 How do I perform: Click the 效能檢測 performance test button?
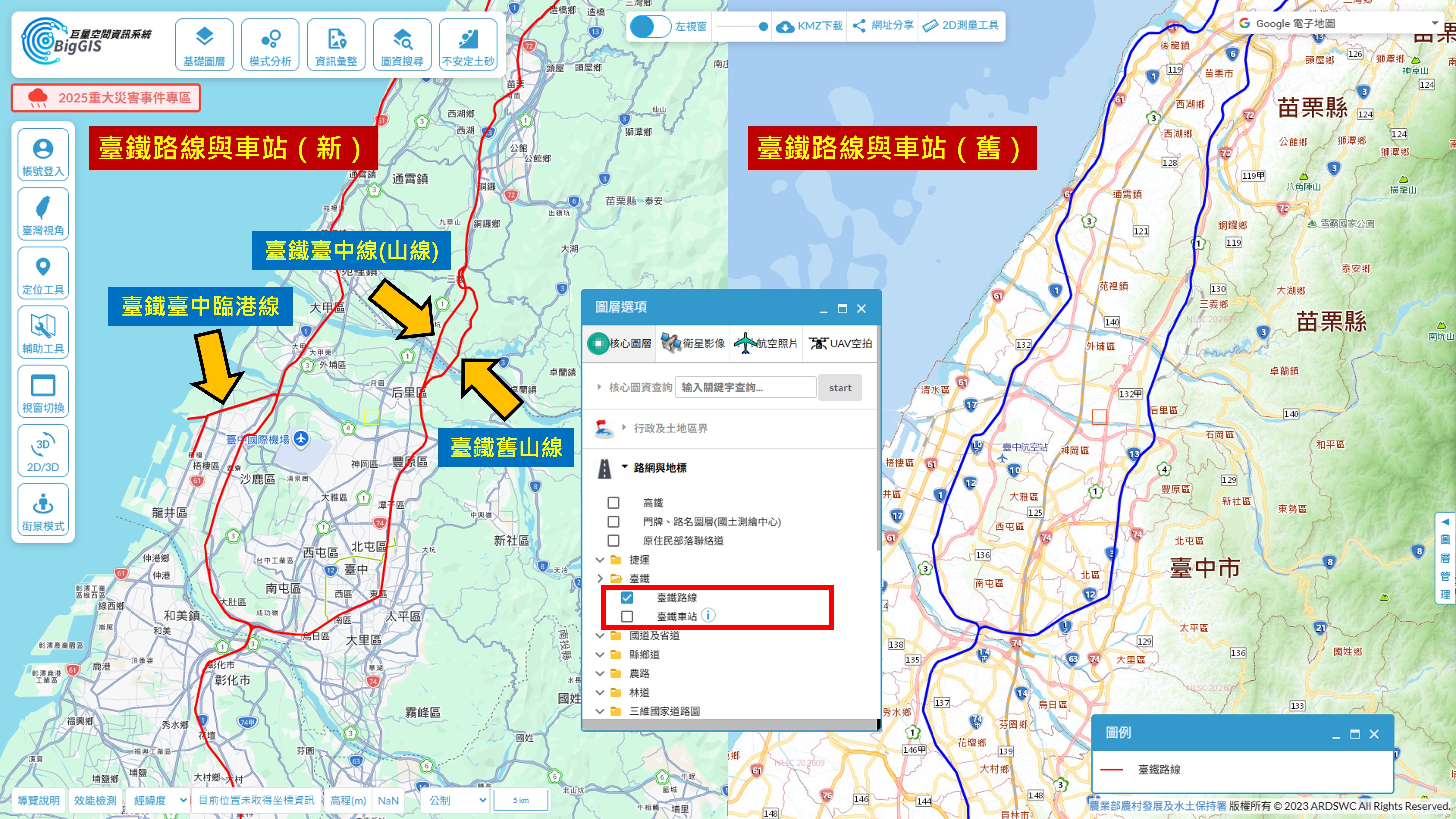coord(95,800)
